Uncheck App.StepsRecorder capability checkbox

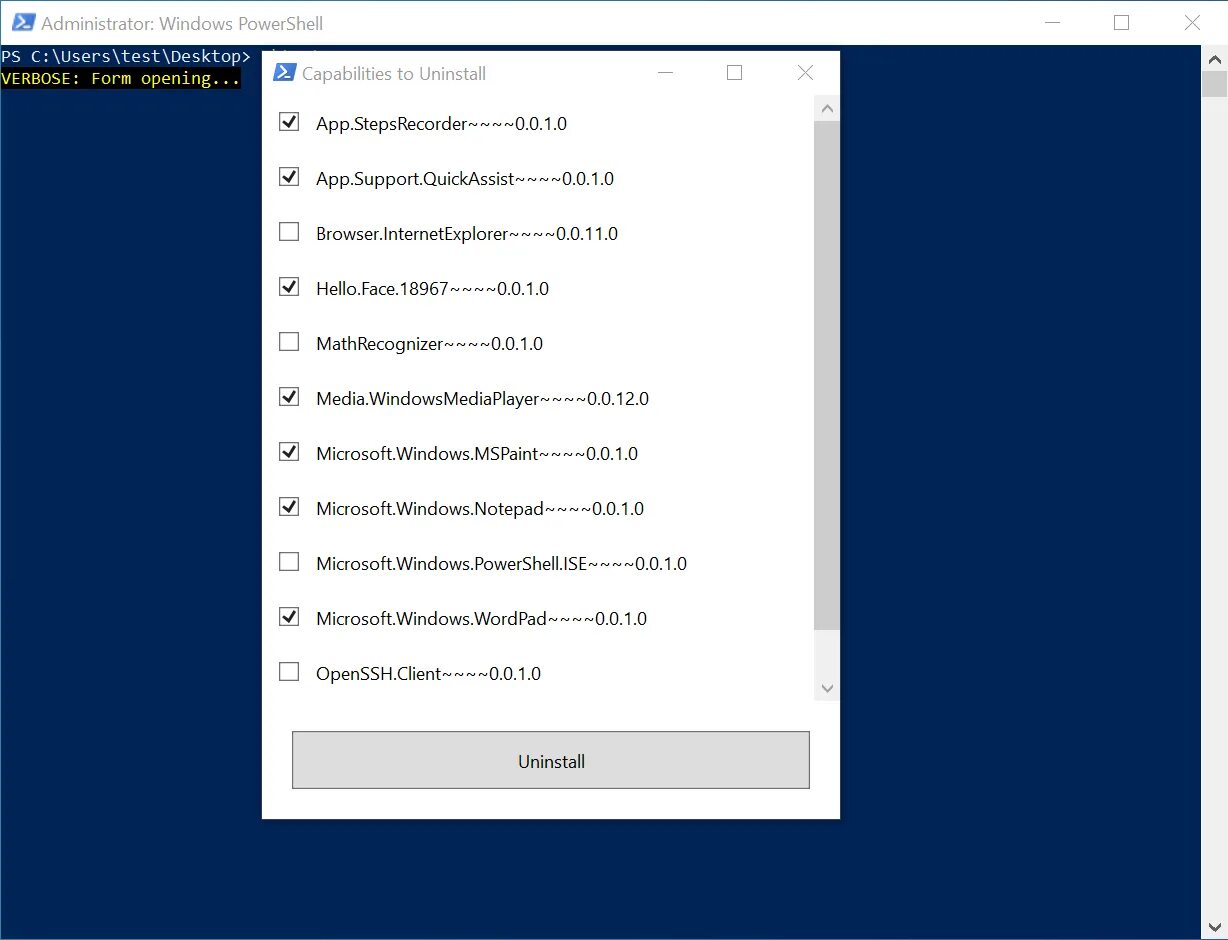[x=289, y=122]
